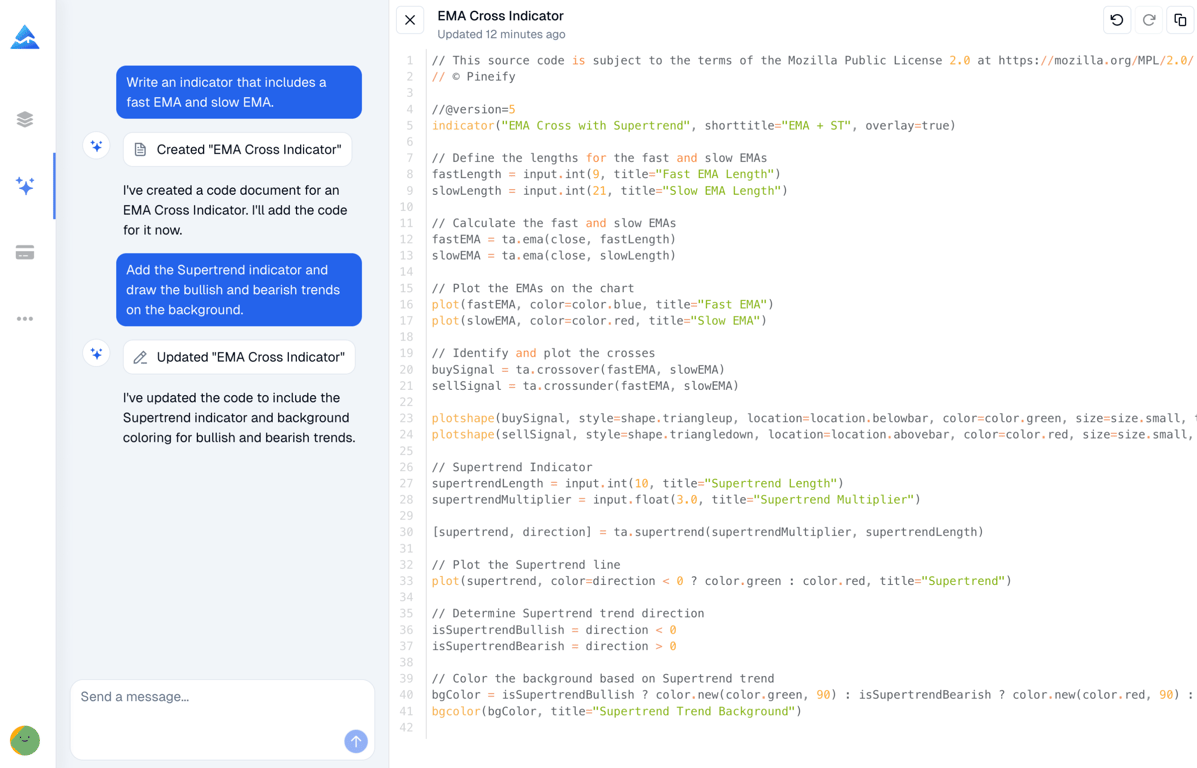Click the first user message about fast EMA
This screenshot has width=1197, height=768.
pos(238,92)
